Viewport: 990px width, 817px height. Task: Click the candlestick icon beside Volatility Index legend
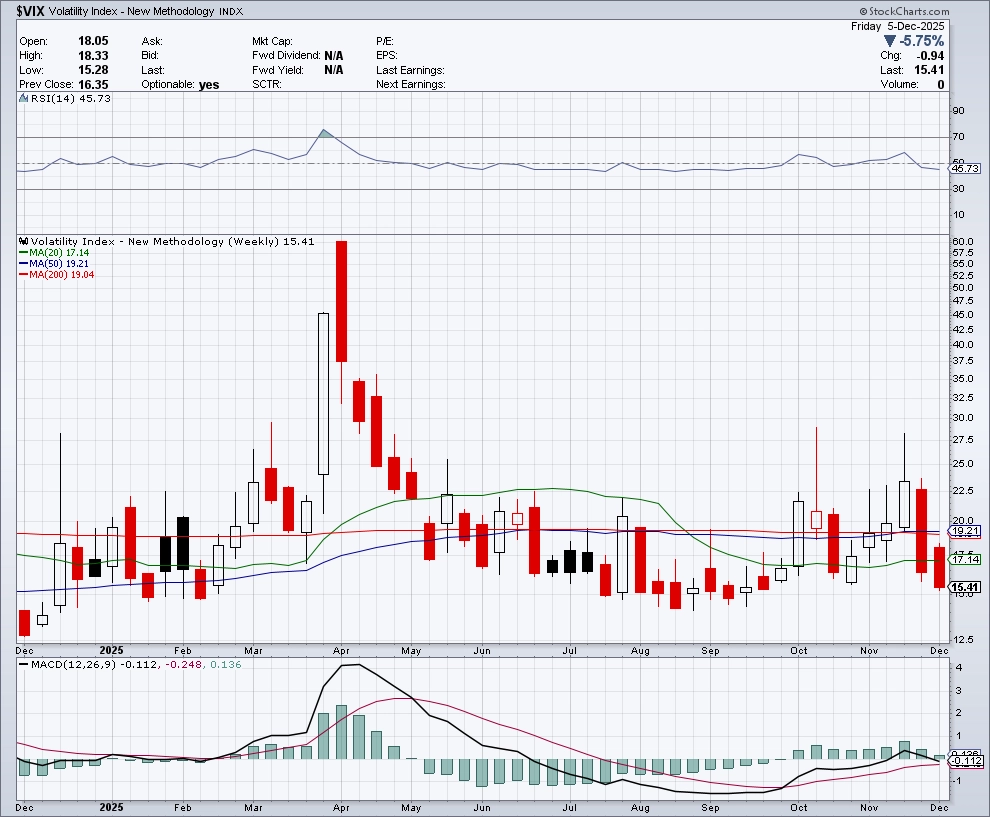pos(24,242)
